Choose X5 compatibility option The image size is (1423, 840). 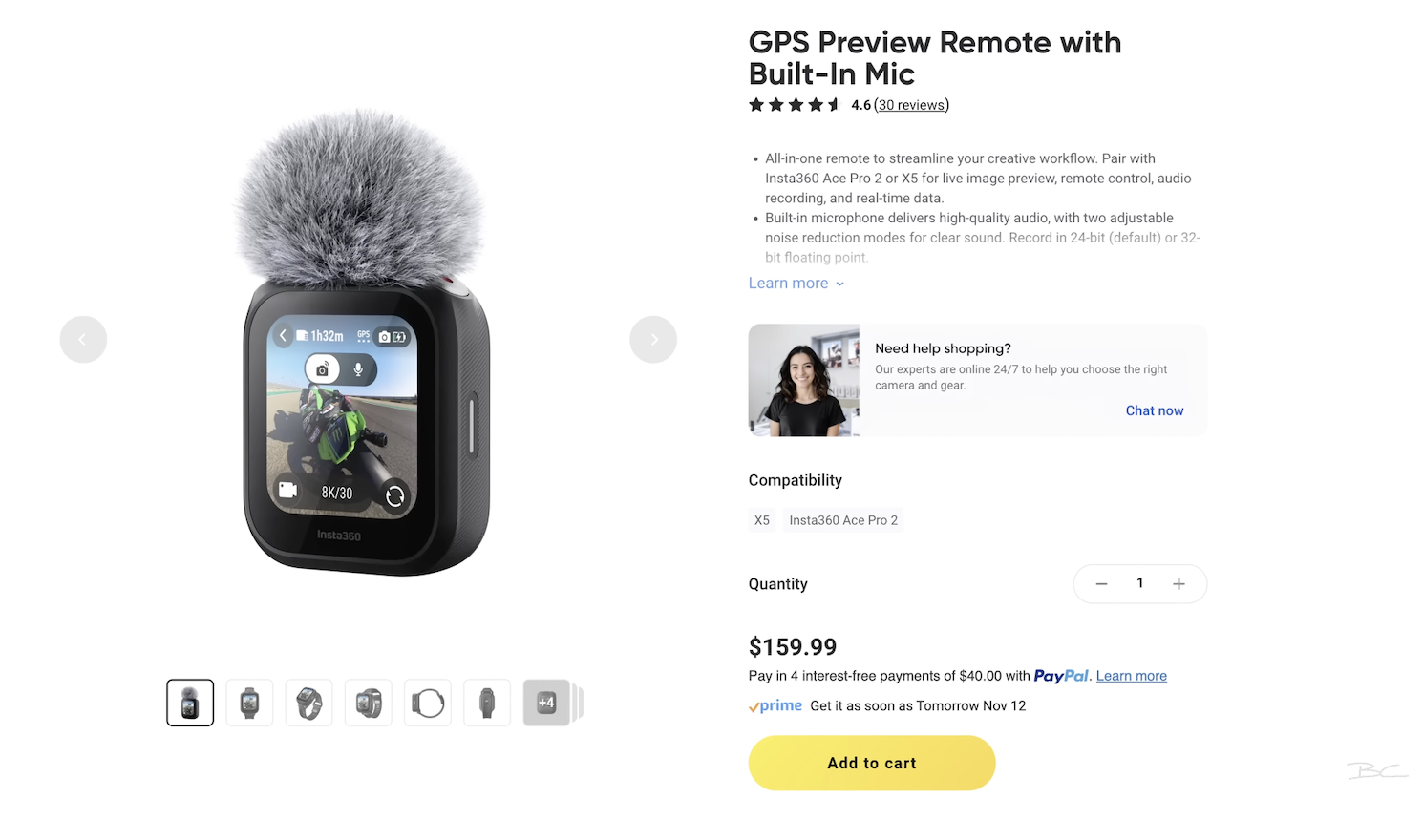coord(761,520)
